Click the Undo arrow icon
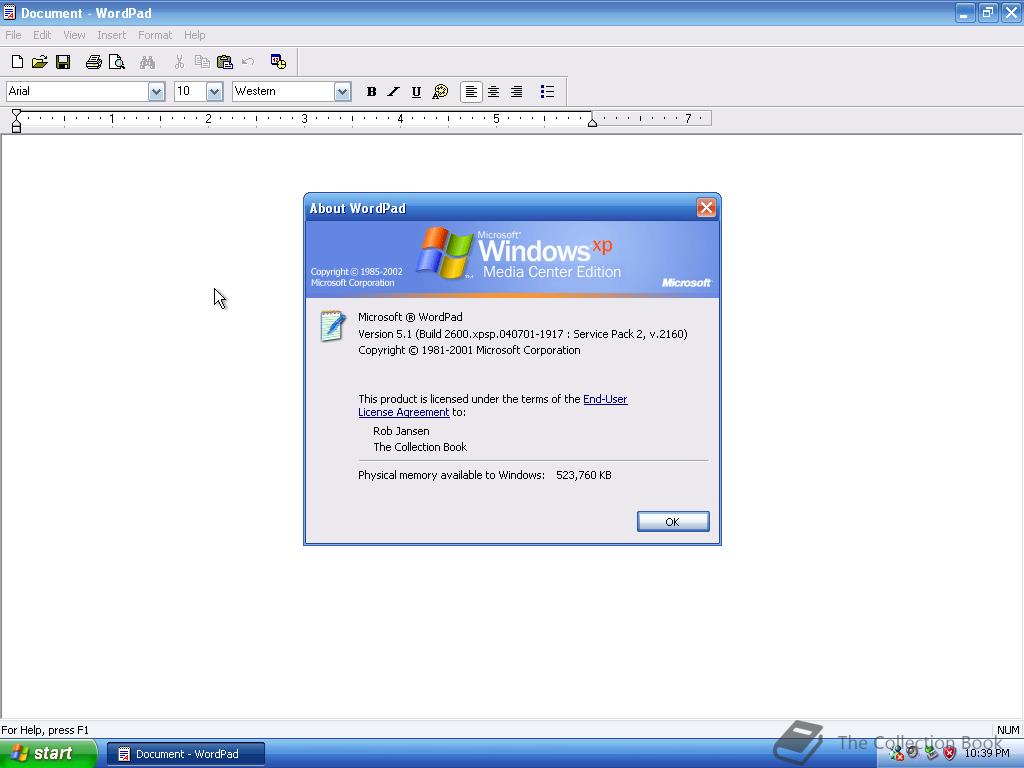The image size is (1024, 768). click(248, 62)
